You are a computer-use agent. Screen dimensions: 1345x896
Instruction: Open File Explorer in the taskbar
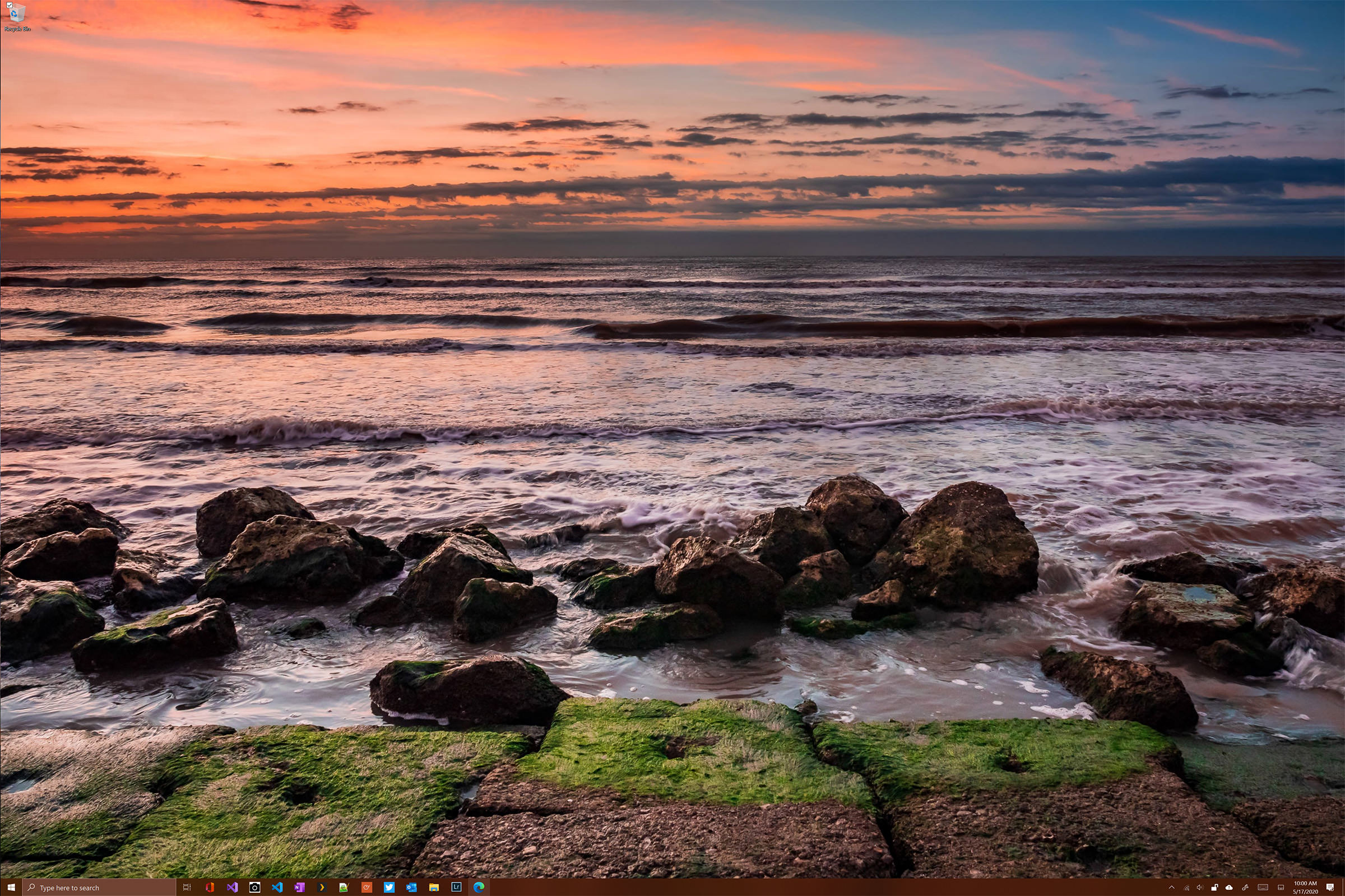pyautogui.click(x=434, y=888)
